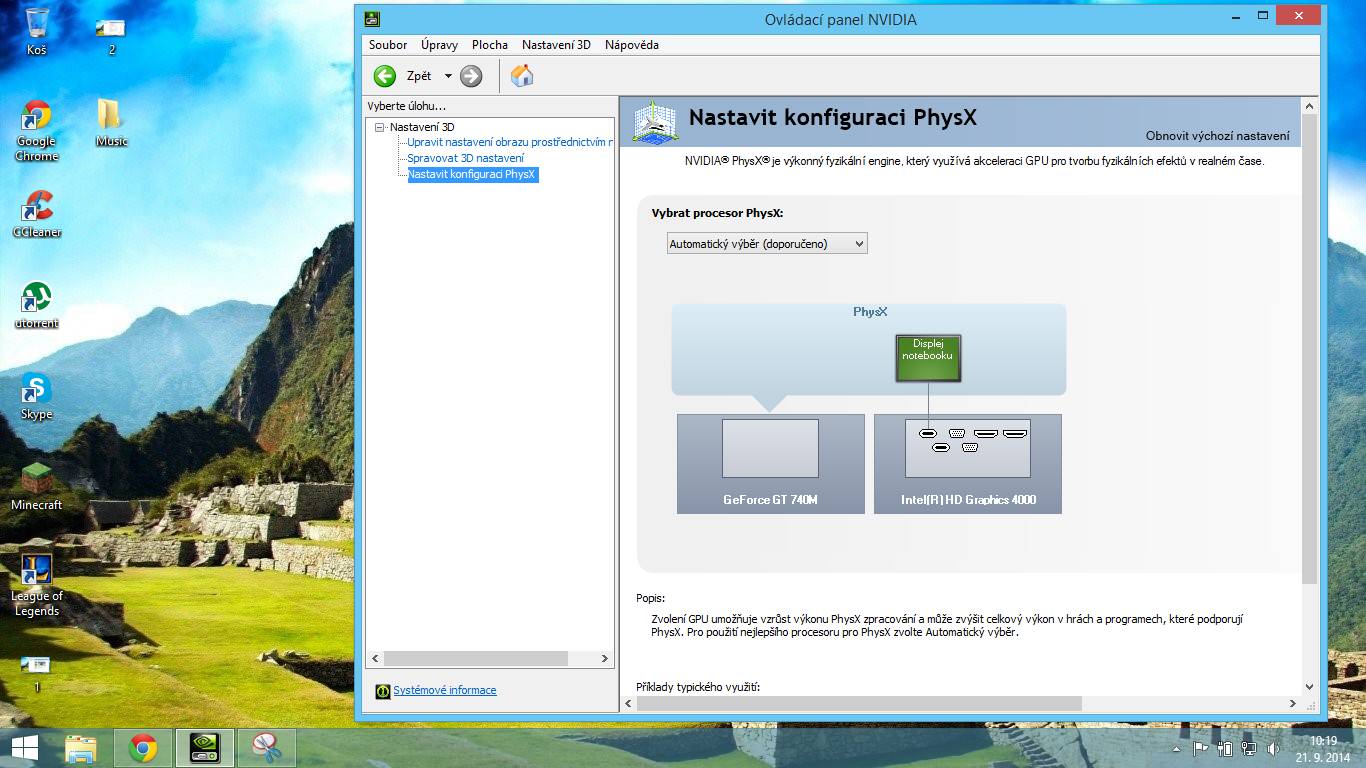Launch utorrent desktop shortcut
1366x768 pixels.
(37, 305)
